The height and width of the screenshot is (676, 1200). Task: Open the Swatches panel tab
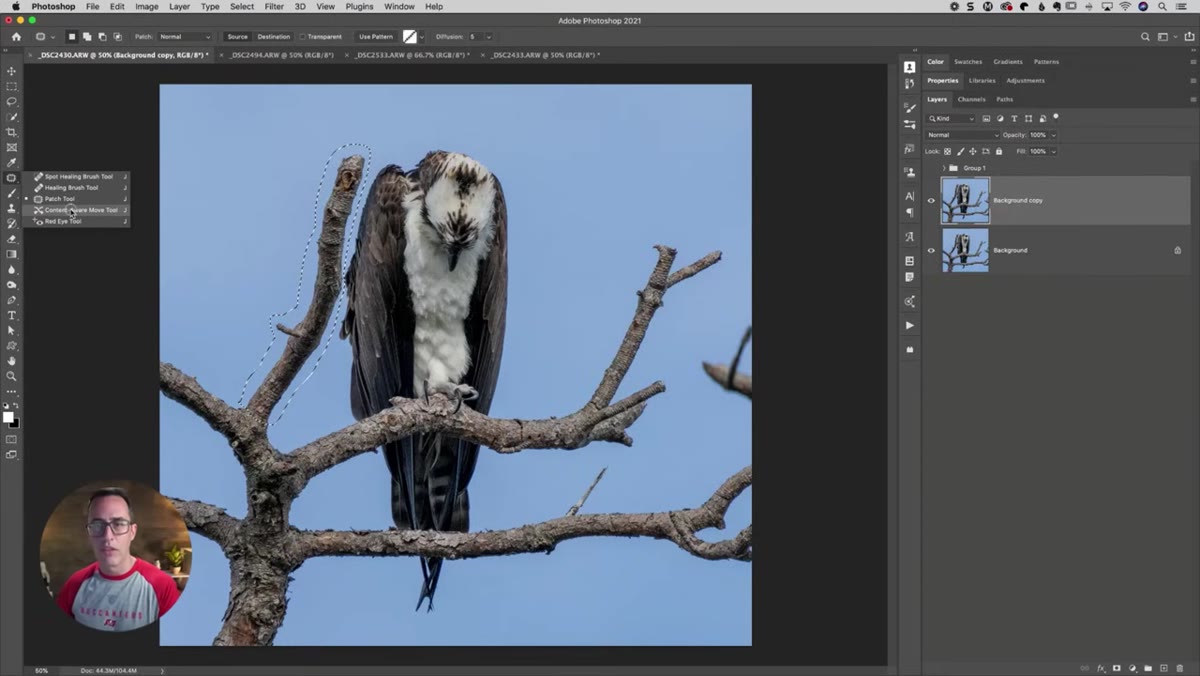click(967, 62)
